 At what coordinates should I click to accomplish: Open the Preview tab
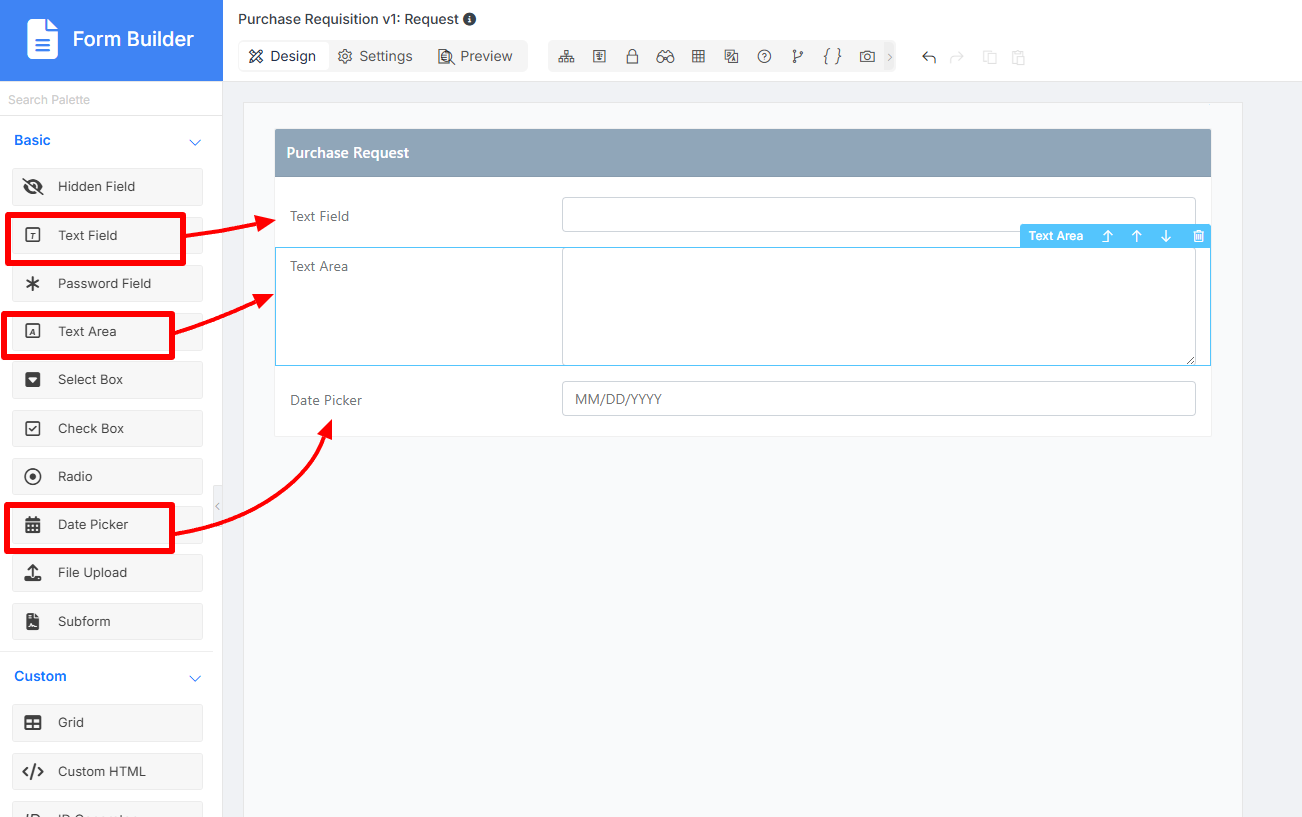475,56
